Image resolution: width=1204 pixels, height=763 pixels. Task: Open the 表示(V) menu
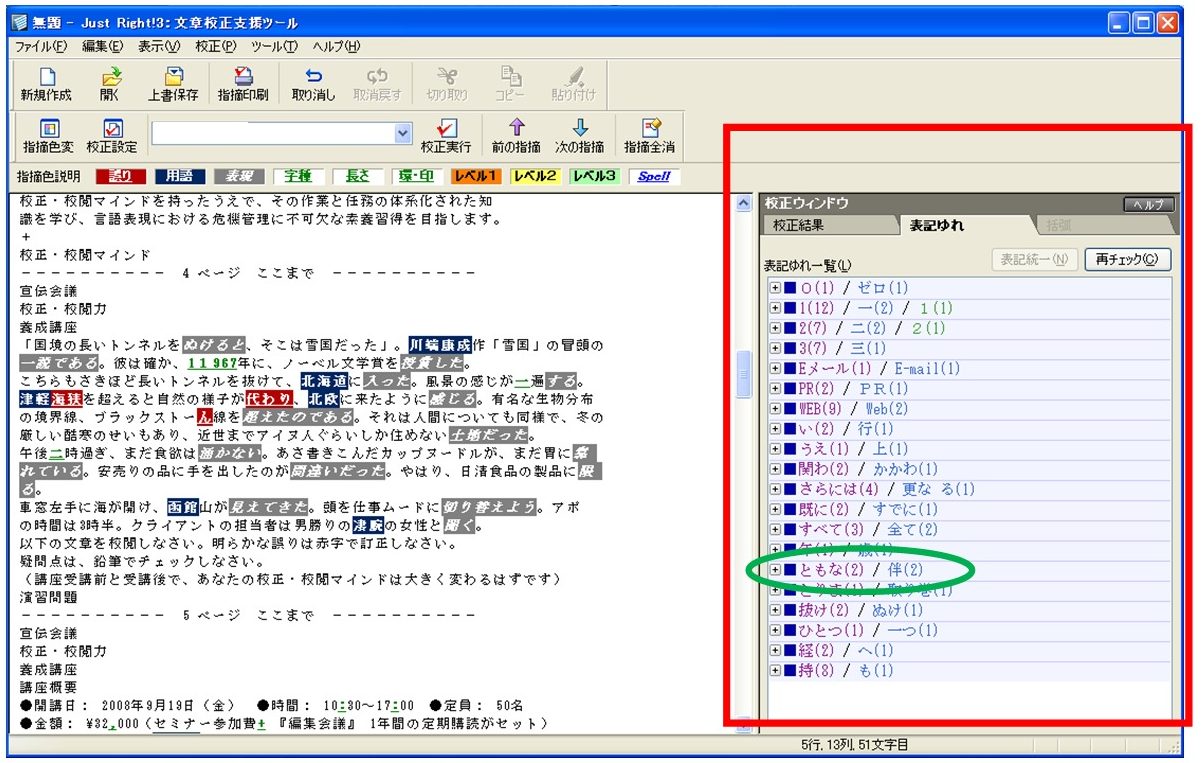(x=159, y=46)
